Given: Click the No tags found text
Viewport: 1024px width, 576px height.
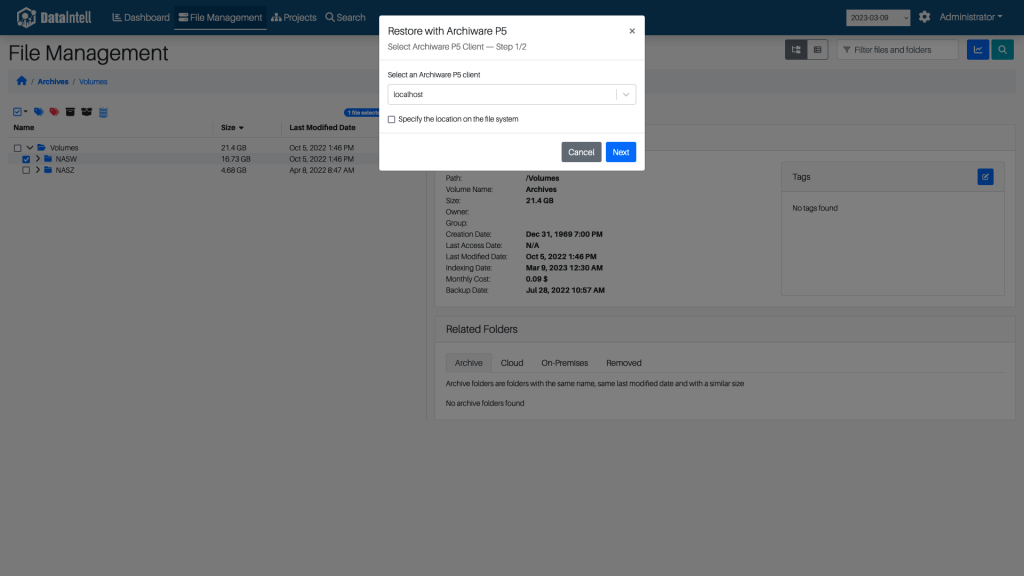Looking at the screenshot, I should 814,208.
